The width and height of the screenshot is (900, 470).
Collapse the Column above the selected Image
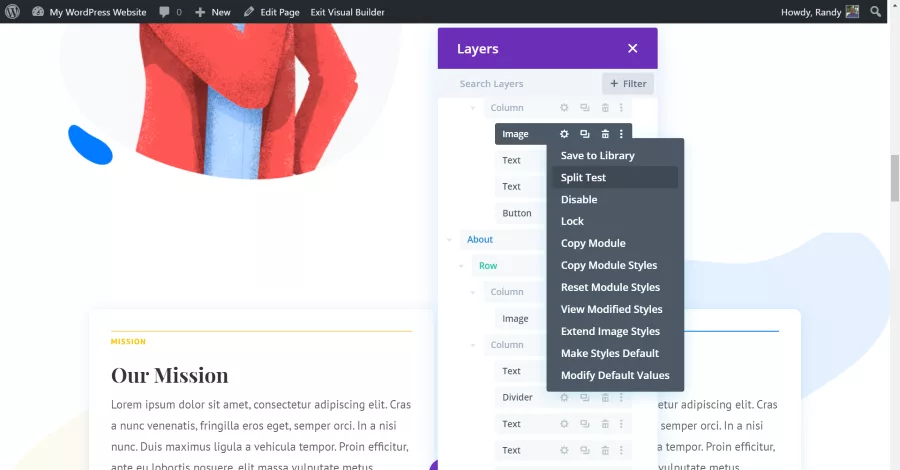click(472, 108)
